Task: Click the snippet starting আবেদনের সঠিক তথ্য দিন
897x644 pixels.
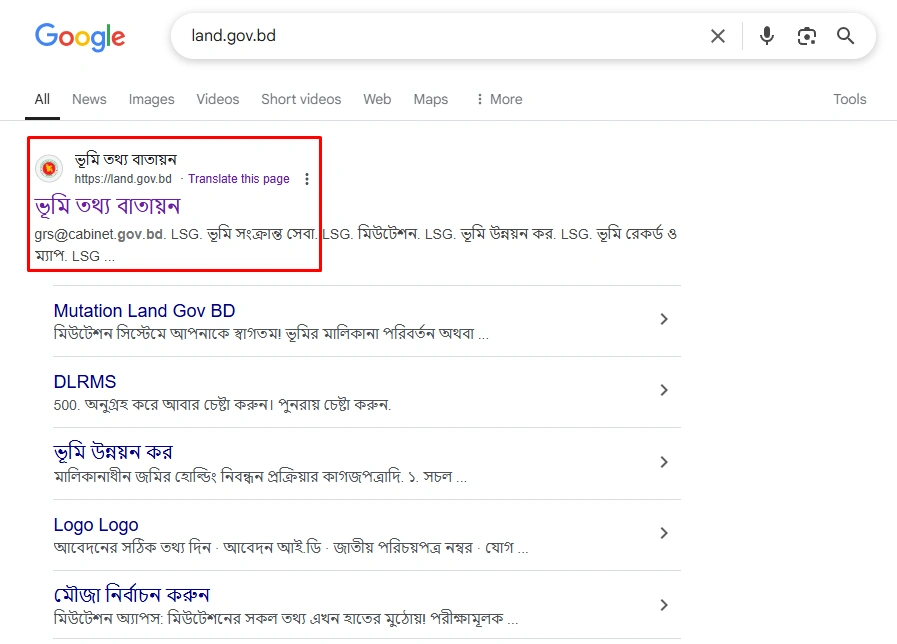Action: click(x=291, y=548)
